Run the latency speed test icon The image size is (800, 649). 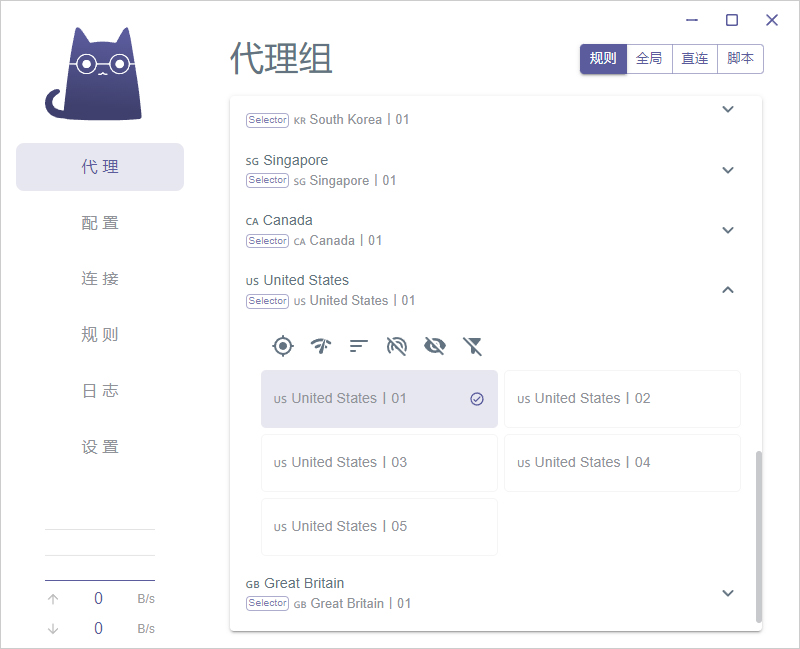pyautogui.click(x=321, y=346)
